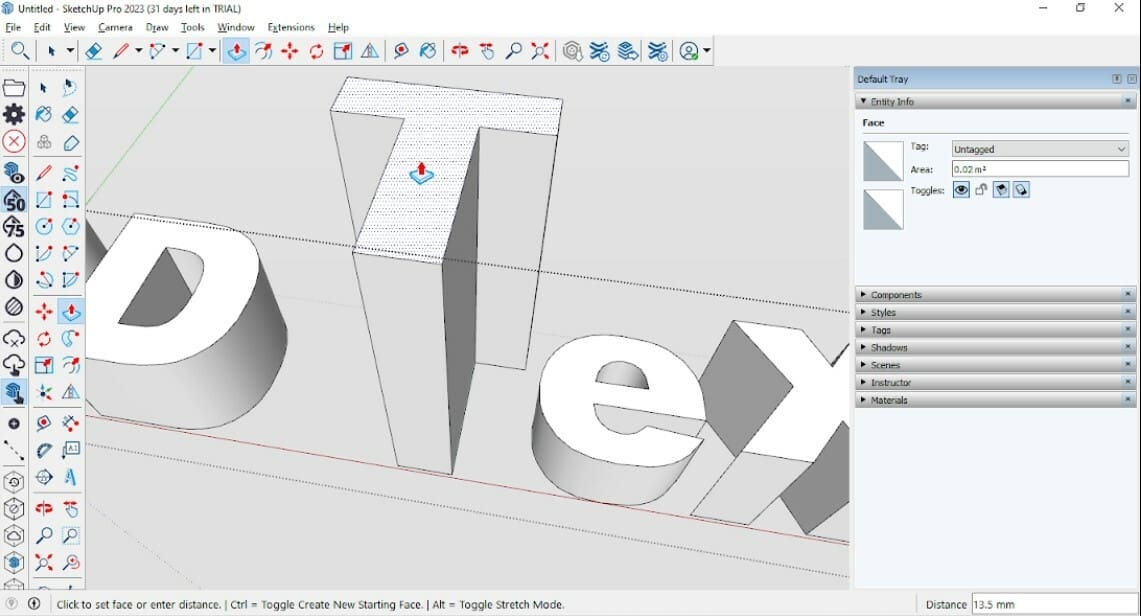Select the Polygon tool in left toolset
Image resolution: width=1141 pixels, height=616 pixels.
pos(70,226)
